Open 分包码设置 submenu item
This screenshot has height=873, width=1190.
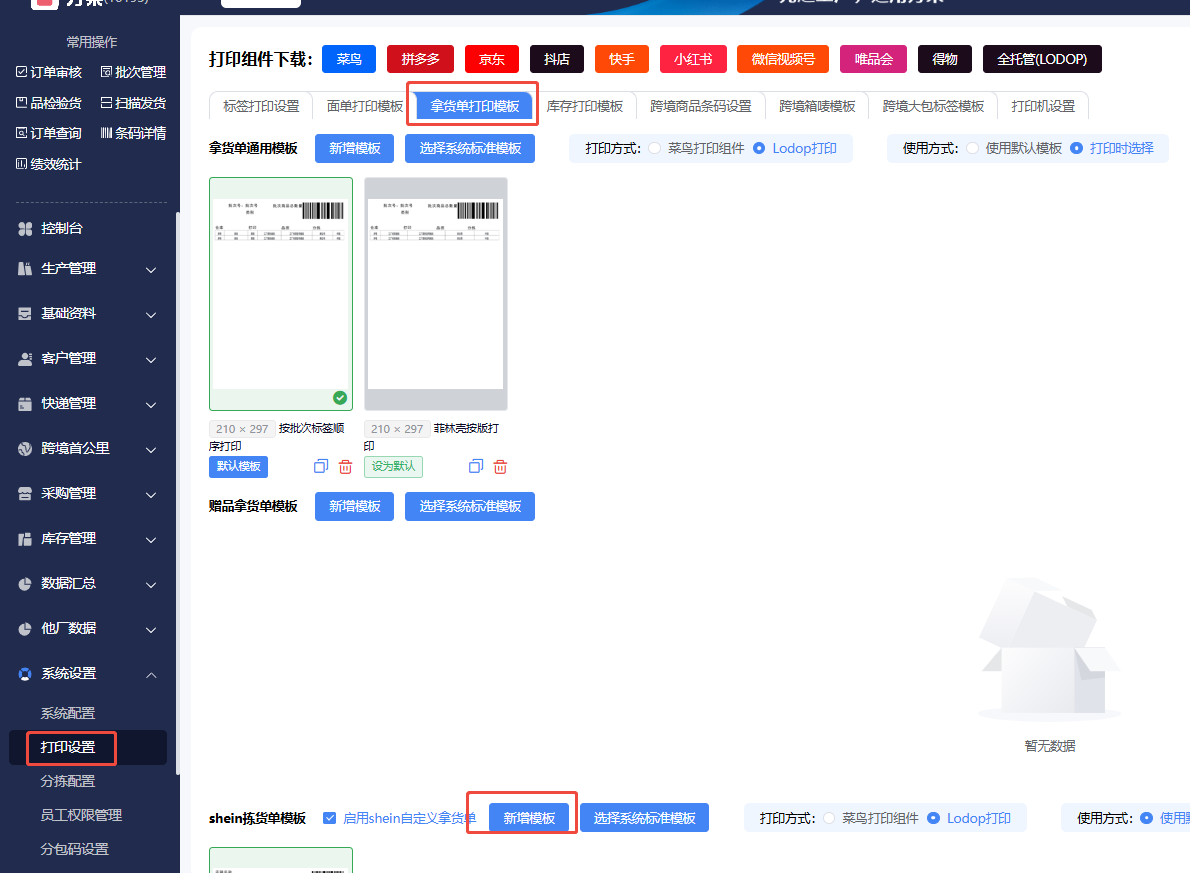click(74, 849)
